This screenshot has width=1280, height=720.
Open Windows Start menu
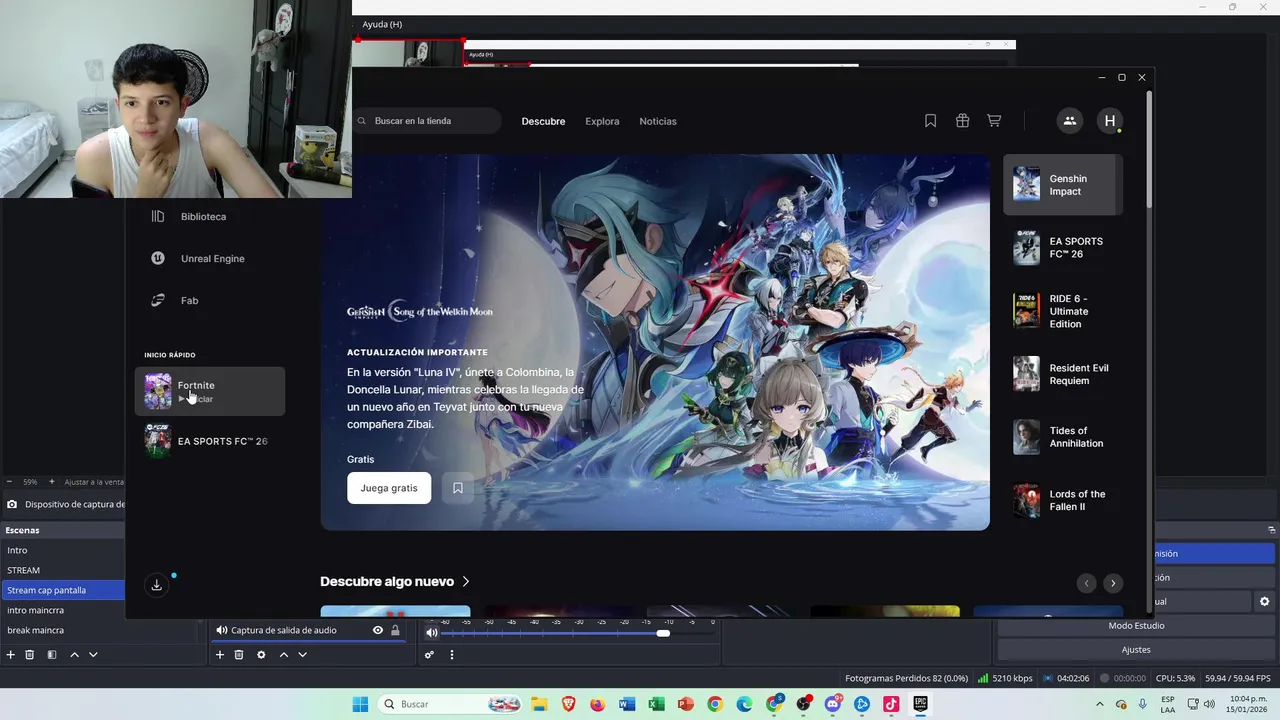pos(360,704)
